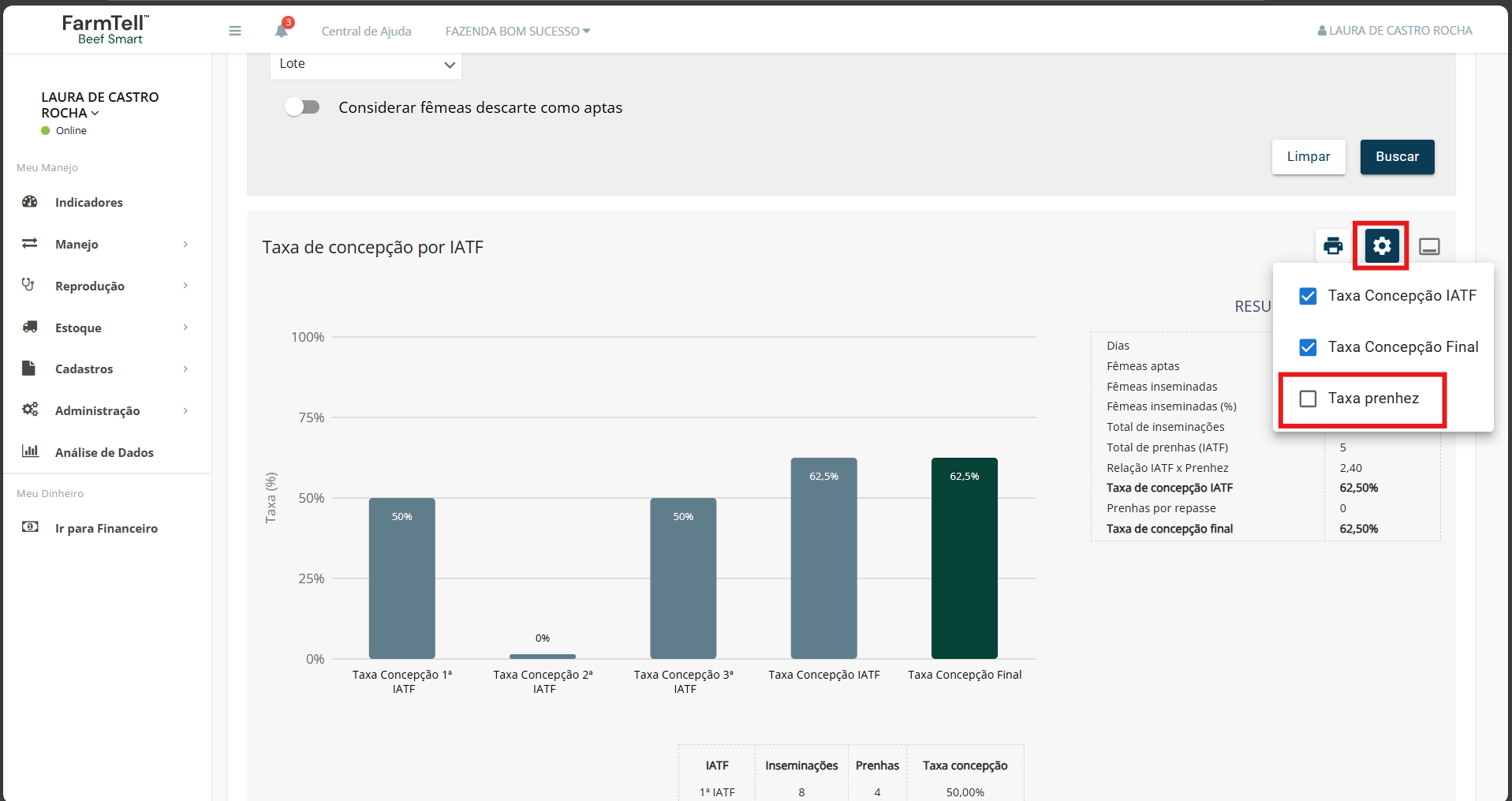Enable the Taxa prenhez checkbox
Viewport: 1512px width, 801px height.
[x=1308, y=399]
